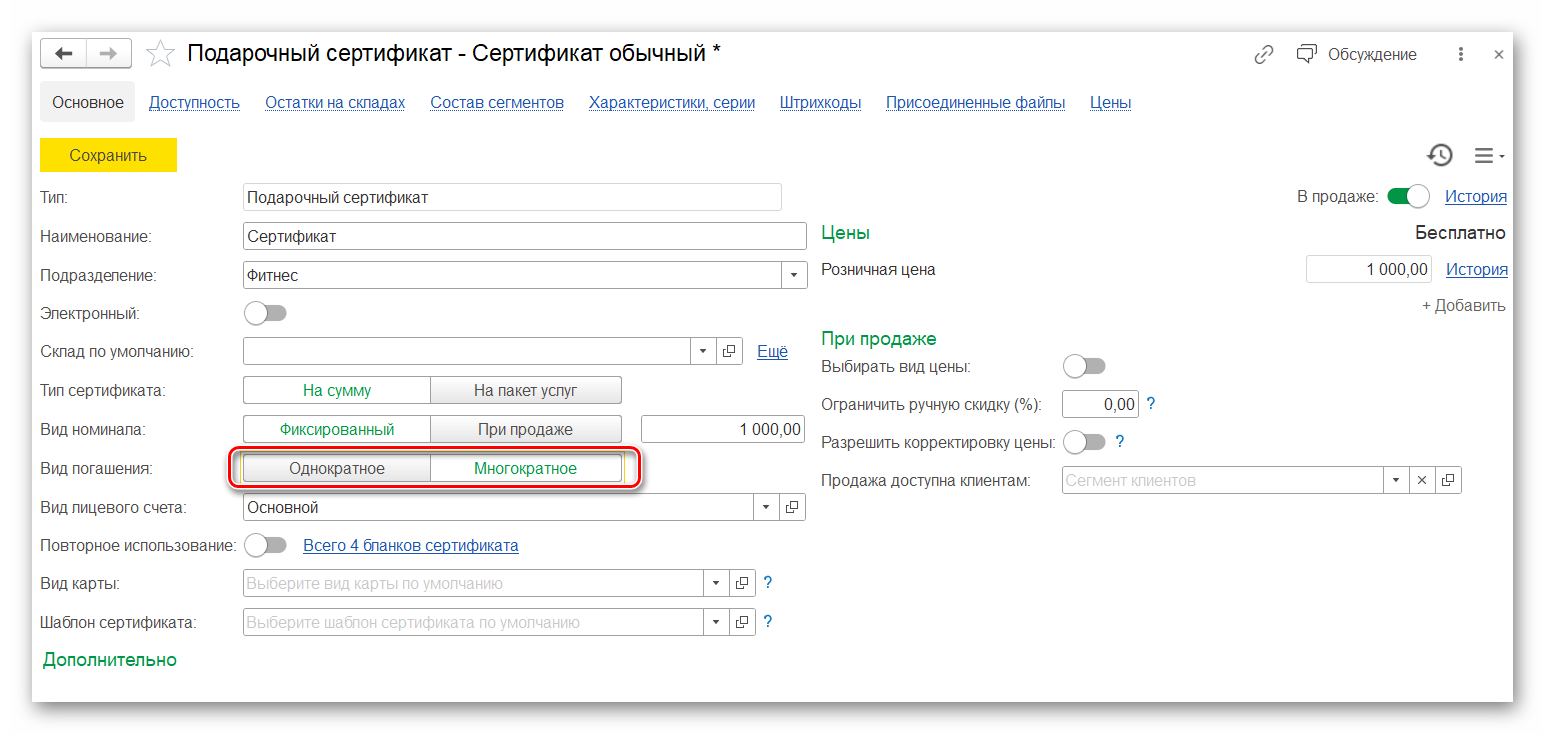Add form to favorites with star icon

point(160,54)
